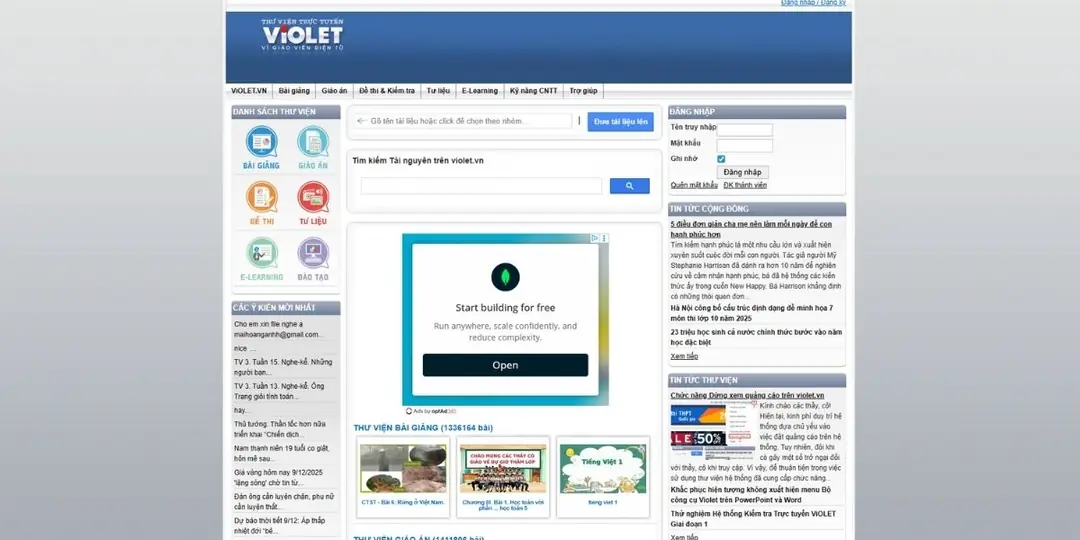Open the Đề thi library icon
Image resolution: width=1080 pixels, height=540 pixels.
[262, 203]
